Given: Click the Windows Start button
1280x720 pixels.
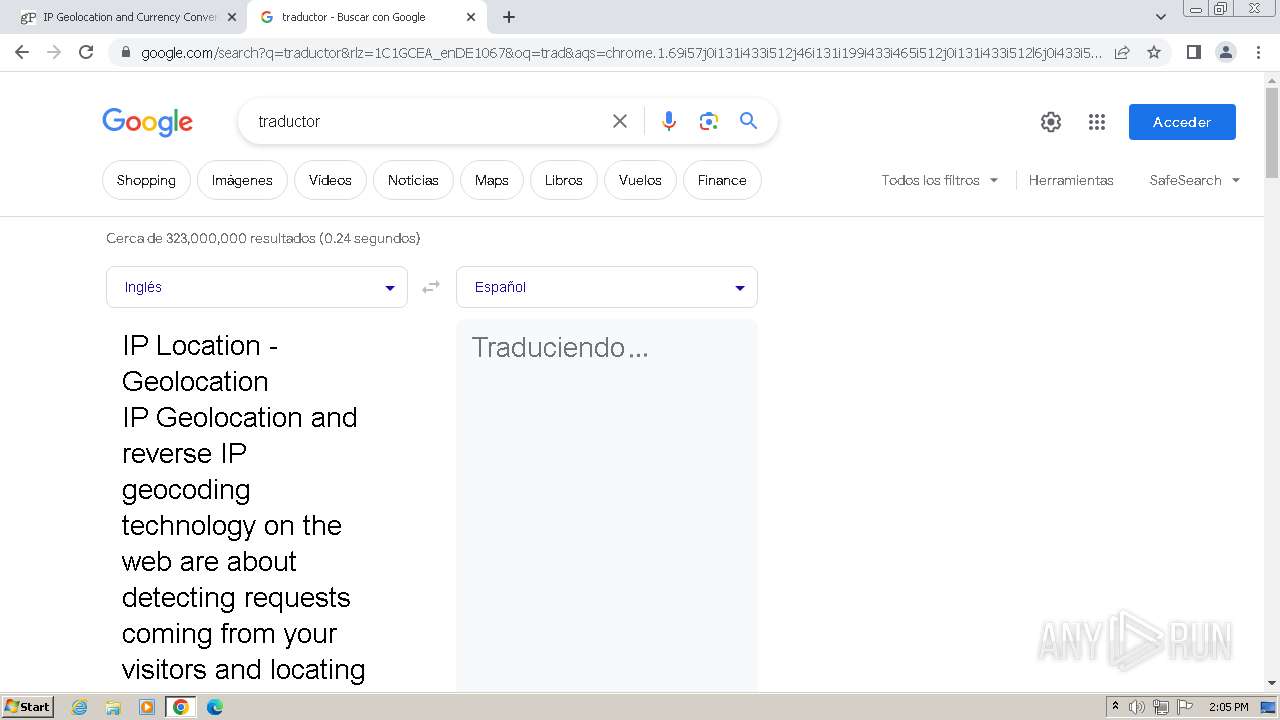Looking at the screenshot, I should (x=27, y=707).
